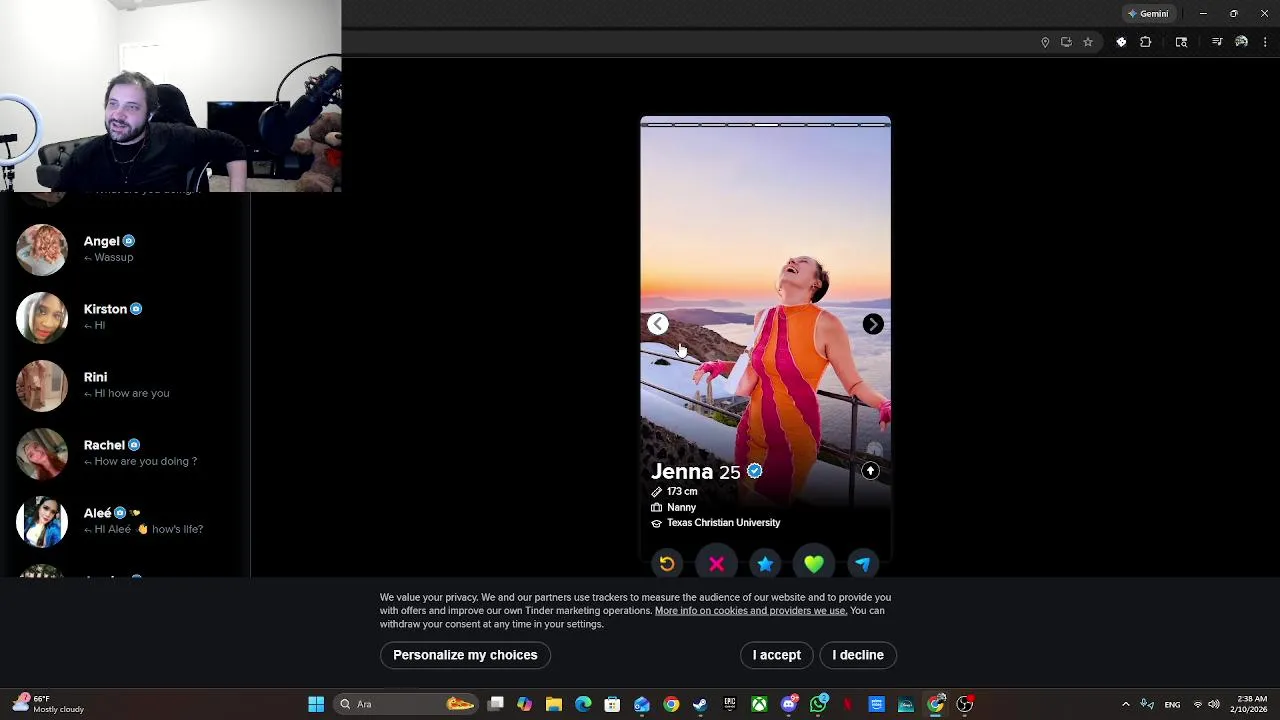
Task: Show next photo with right arrow
Action: [873, 324]
